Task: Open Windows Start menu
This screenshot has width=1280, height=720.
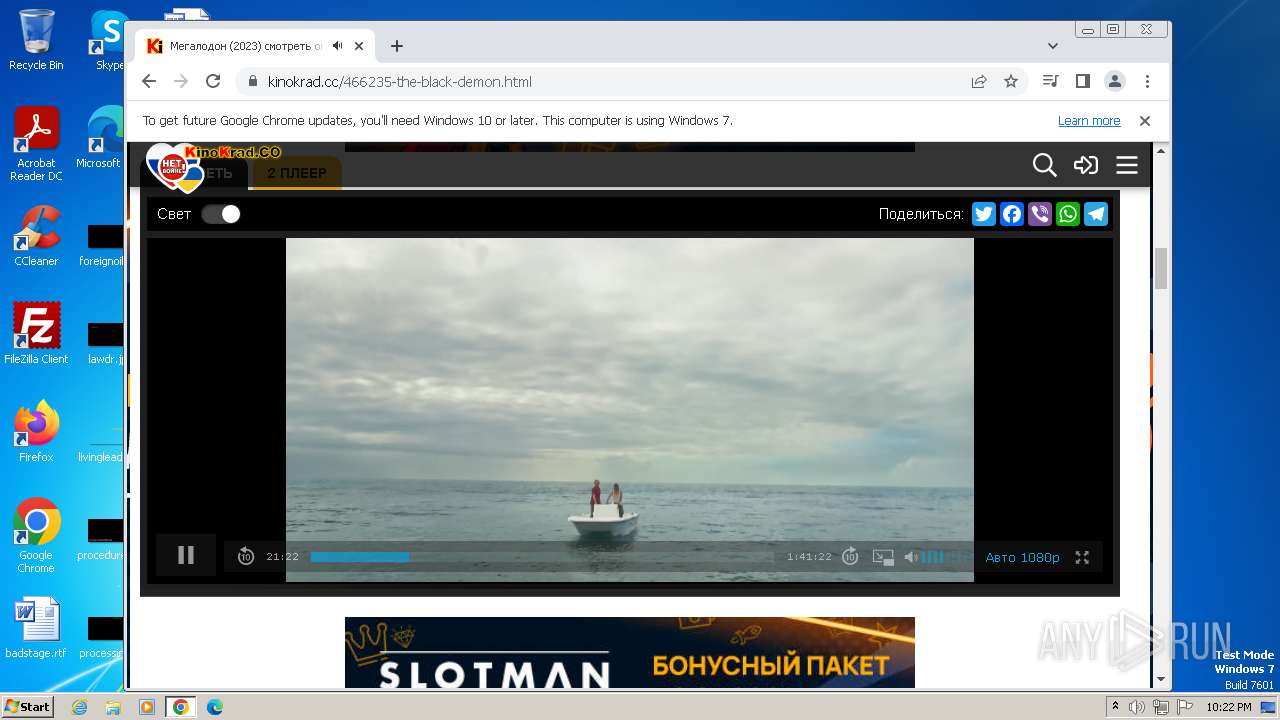Action: pyautogui.click(x=28, y=707)
